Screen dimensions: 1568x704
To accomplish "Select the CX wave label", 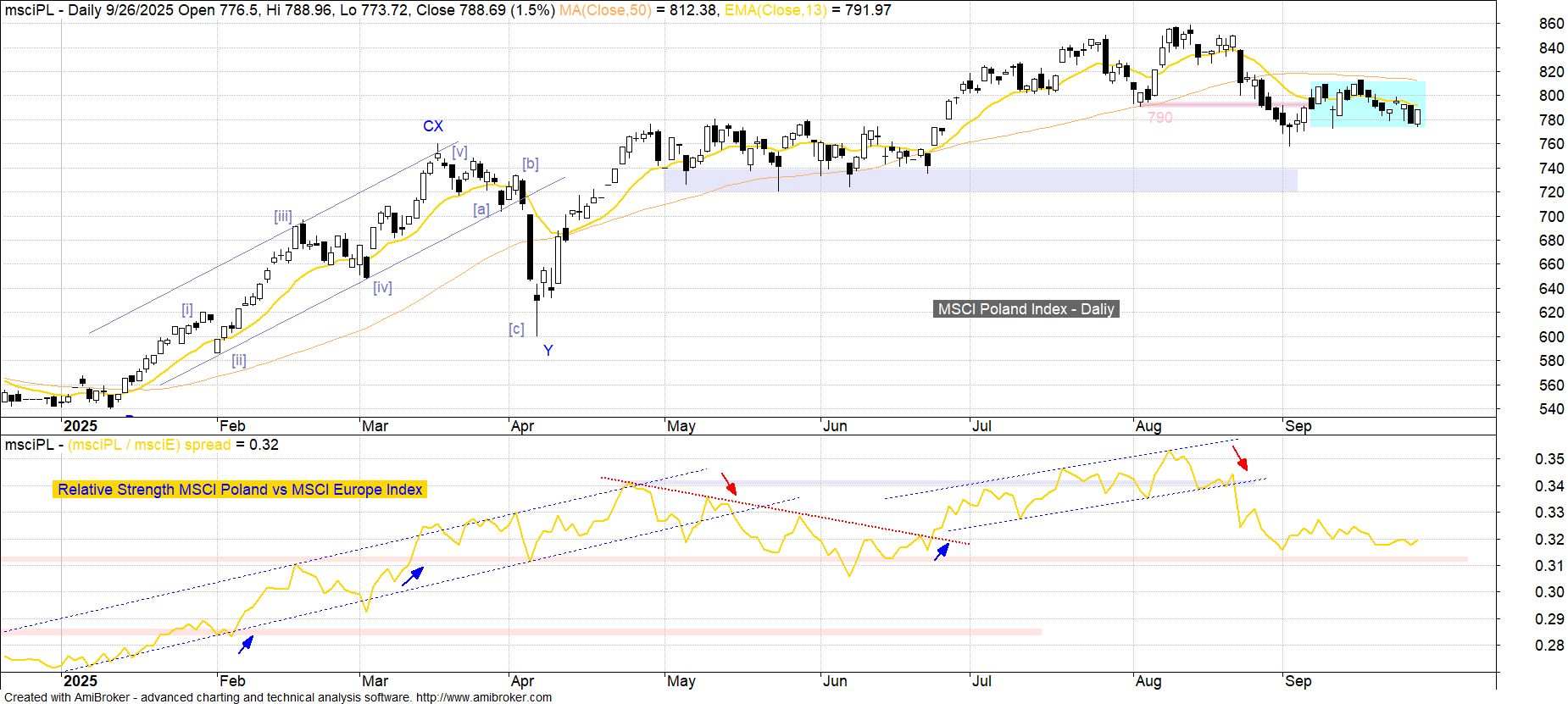I will (432, 126).
